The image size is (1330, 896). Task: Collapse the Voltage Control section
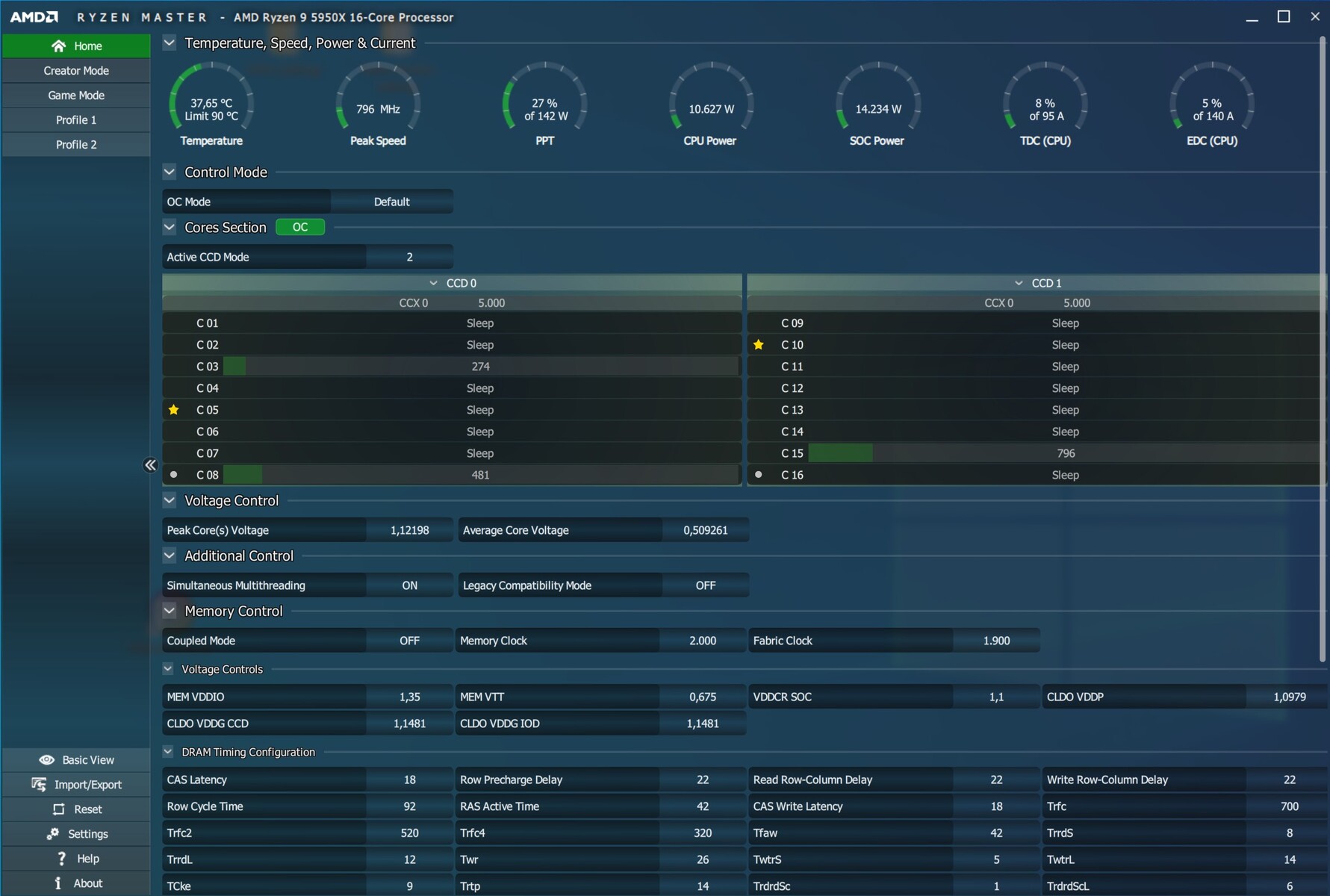tap(170, 500)
